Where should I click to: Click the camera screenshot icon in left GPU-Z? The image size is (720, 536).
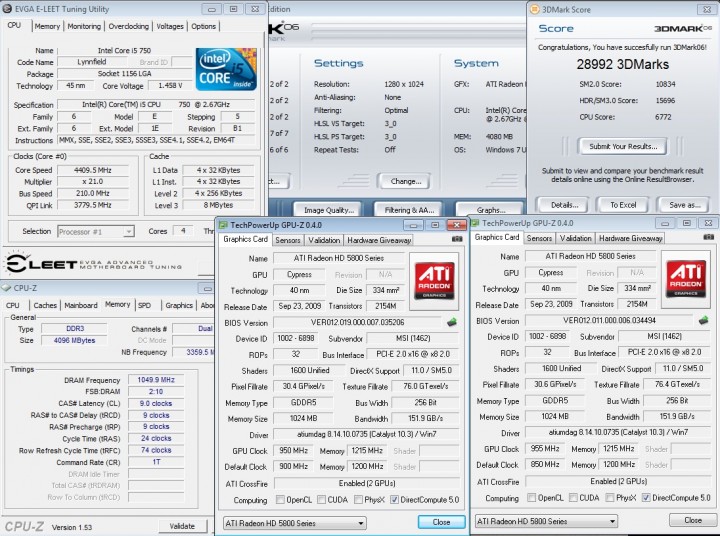click(x=457, y=239)
